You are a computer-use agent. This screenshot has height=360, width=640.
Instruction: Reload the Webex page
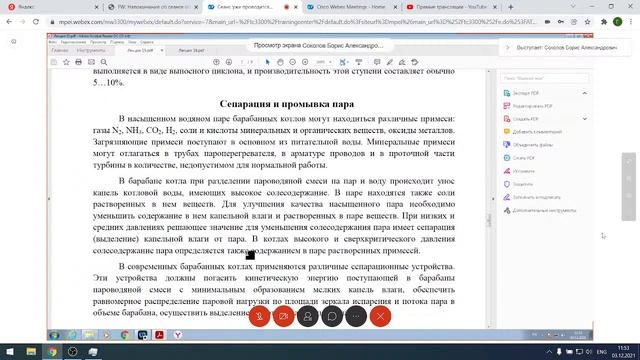tap(36, 22)
